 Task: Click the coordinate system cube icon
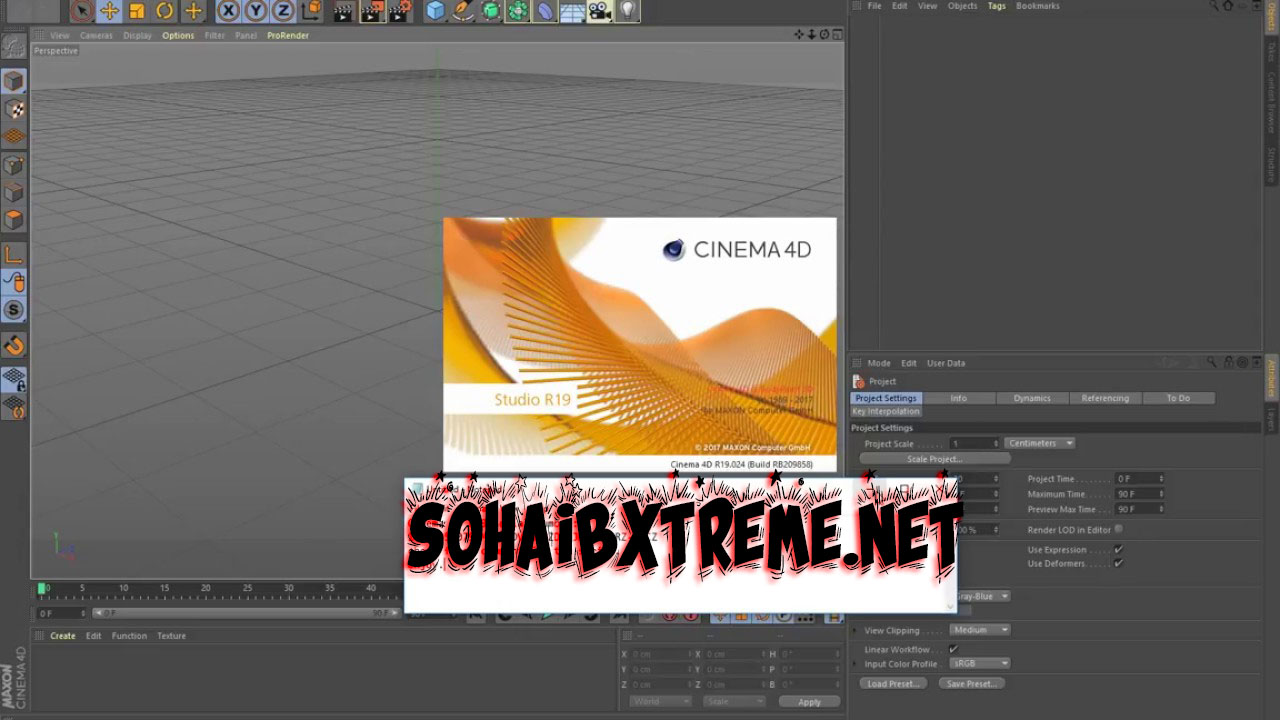(x=312, y=11)
